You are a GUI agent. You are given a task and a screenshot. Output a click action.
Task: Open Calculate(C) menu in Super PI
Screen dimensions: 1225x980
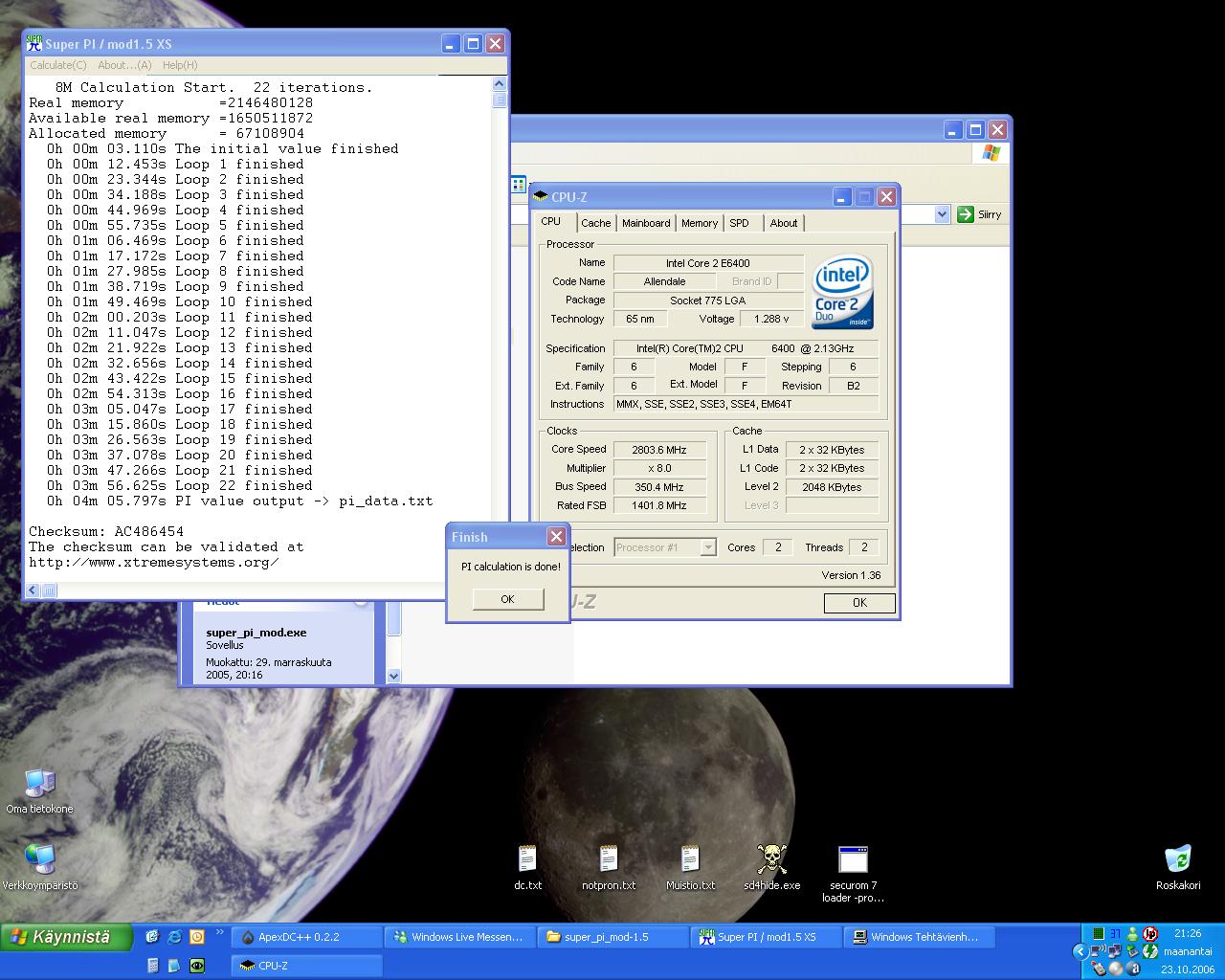click(x=58, y=65)
